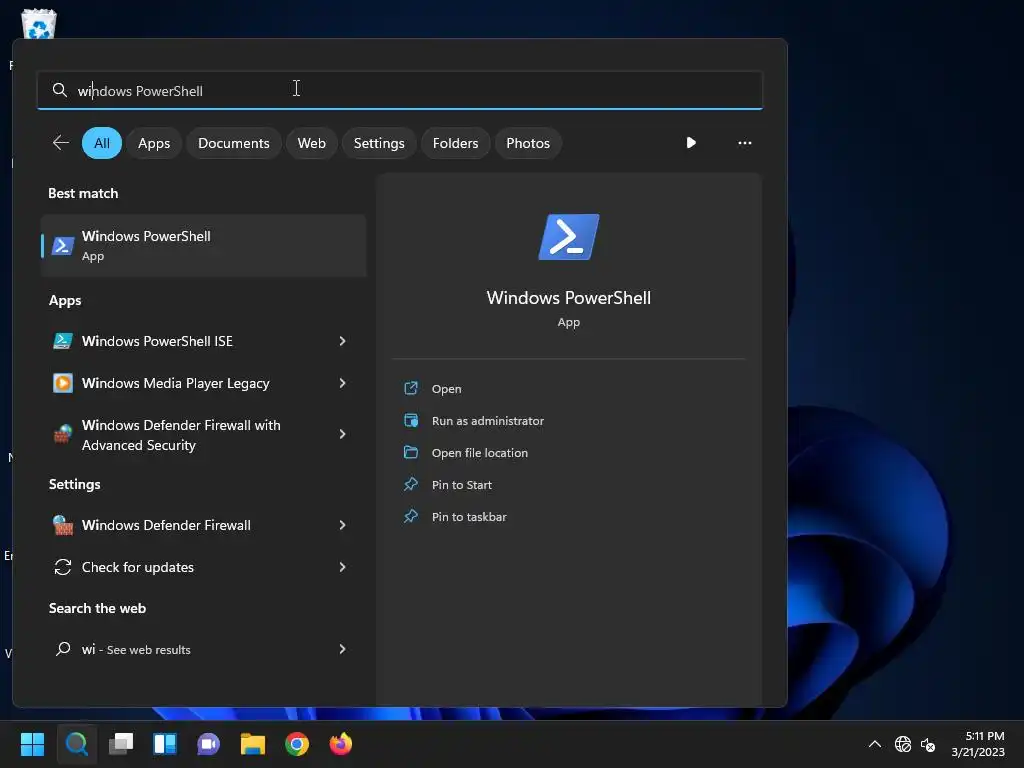
Task: Show more filters with the arrow
Action: (x=691, y=142)
